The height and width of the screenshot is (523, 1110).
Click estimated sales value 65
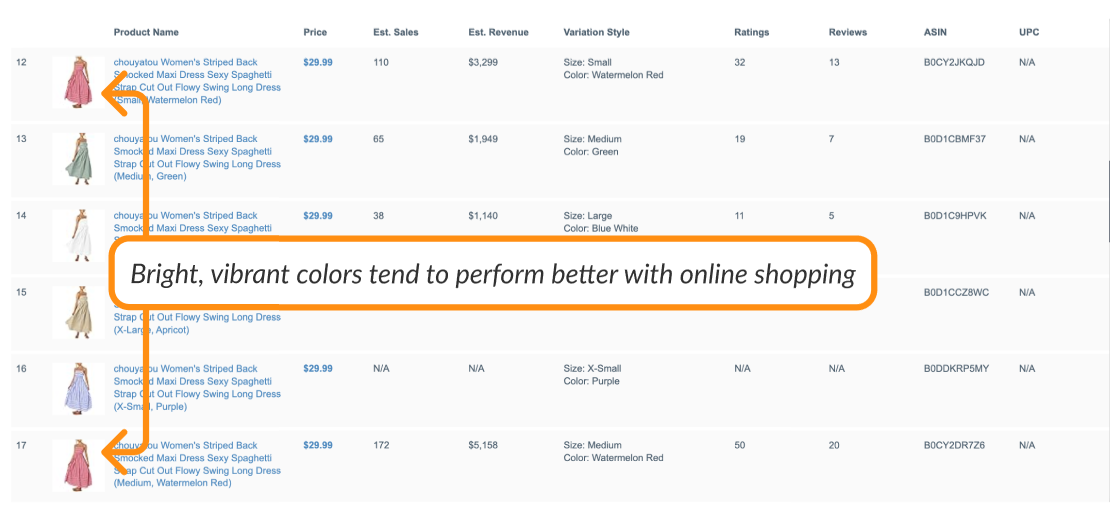point(379,139)
